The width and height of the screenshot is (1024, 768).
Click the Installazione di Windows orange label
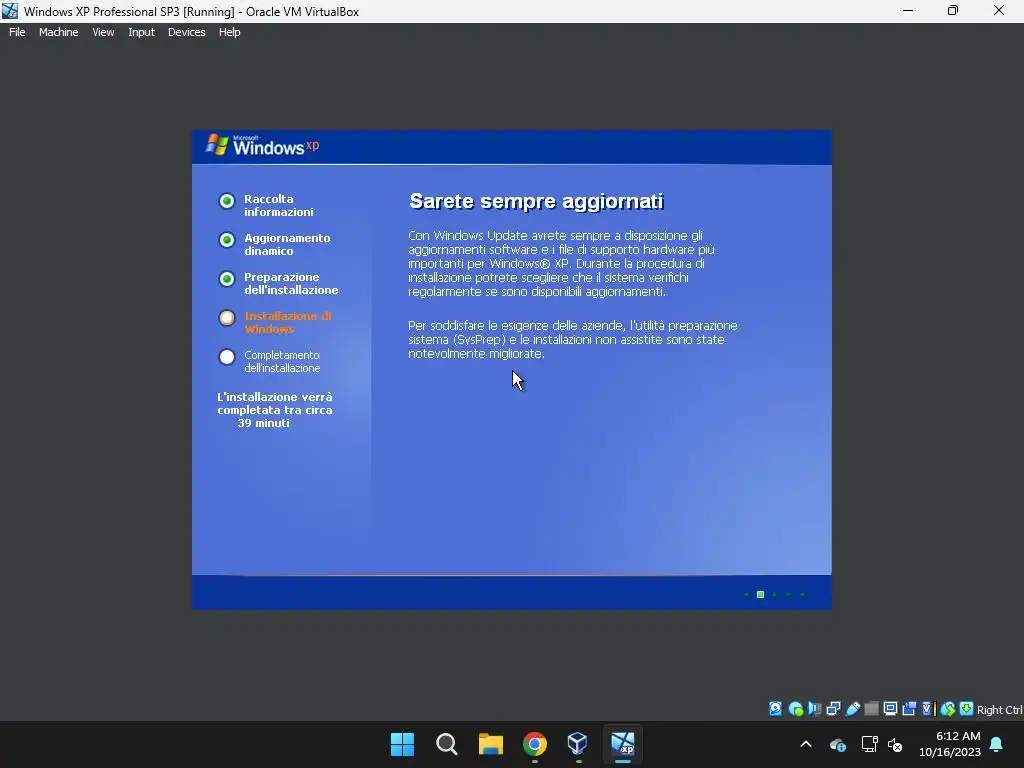tap(288, 323)
